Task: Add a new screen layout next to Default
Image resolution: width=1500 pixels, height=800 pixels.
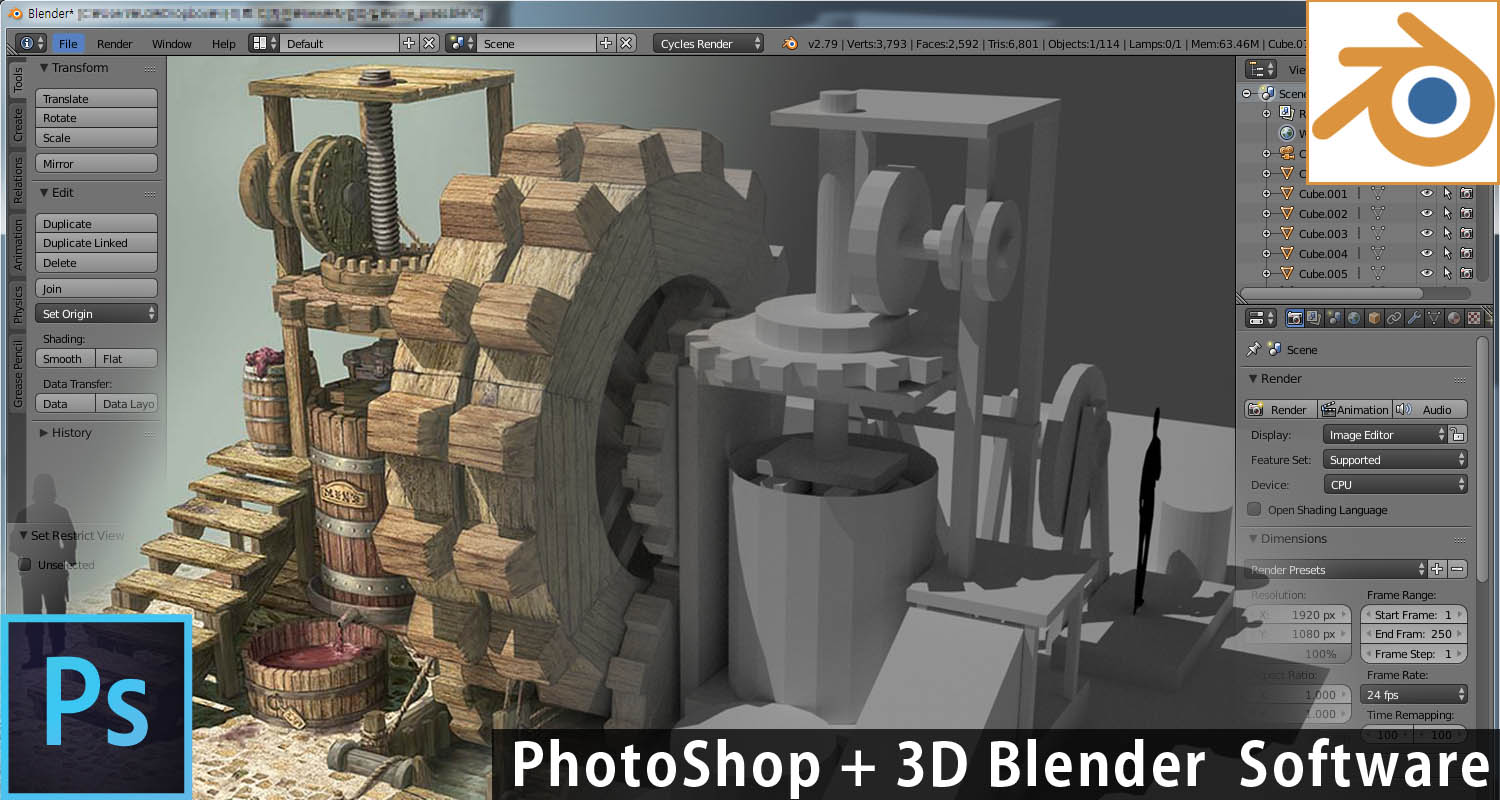Action: pos(408,44)
